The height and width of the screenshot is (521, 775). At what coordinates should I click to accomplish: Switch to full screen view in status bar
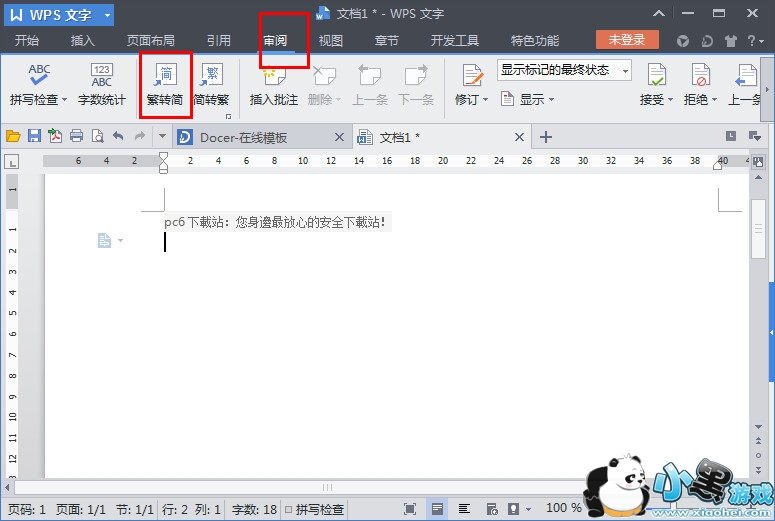point(410,509)
